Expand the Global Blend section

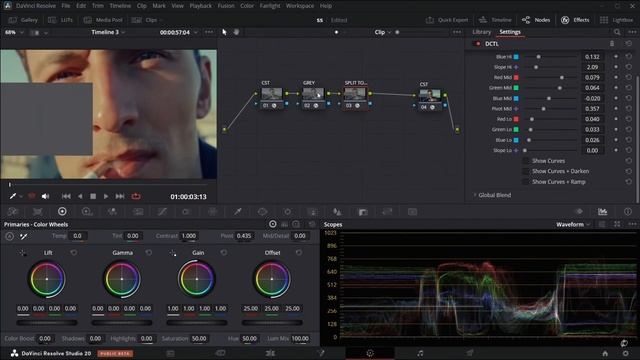492,195
